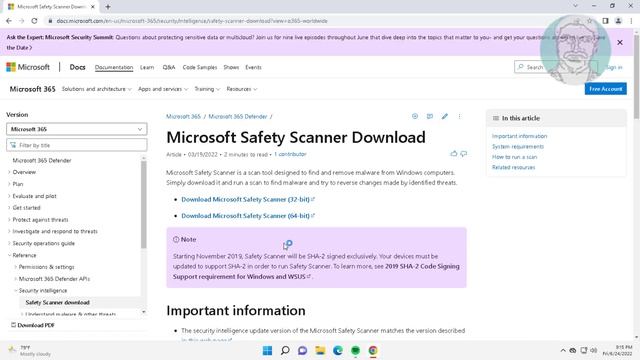Open the weather widget on taskbar
Screen dimensions: 640x360
click(29, 351)
